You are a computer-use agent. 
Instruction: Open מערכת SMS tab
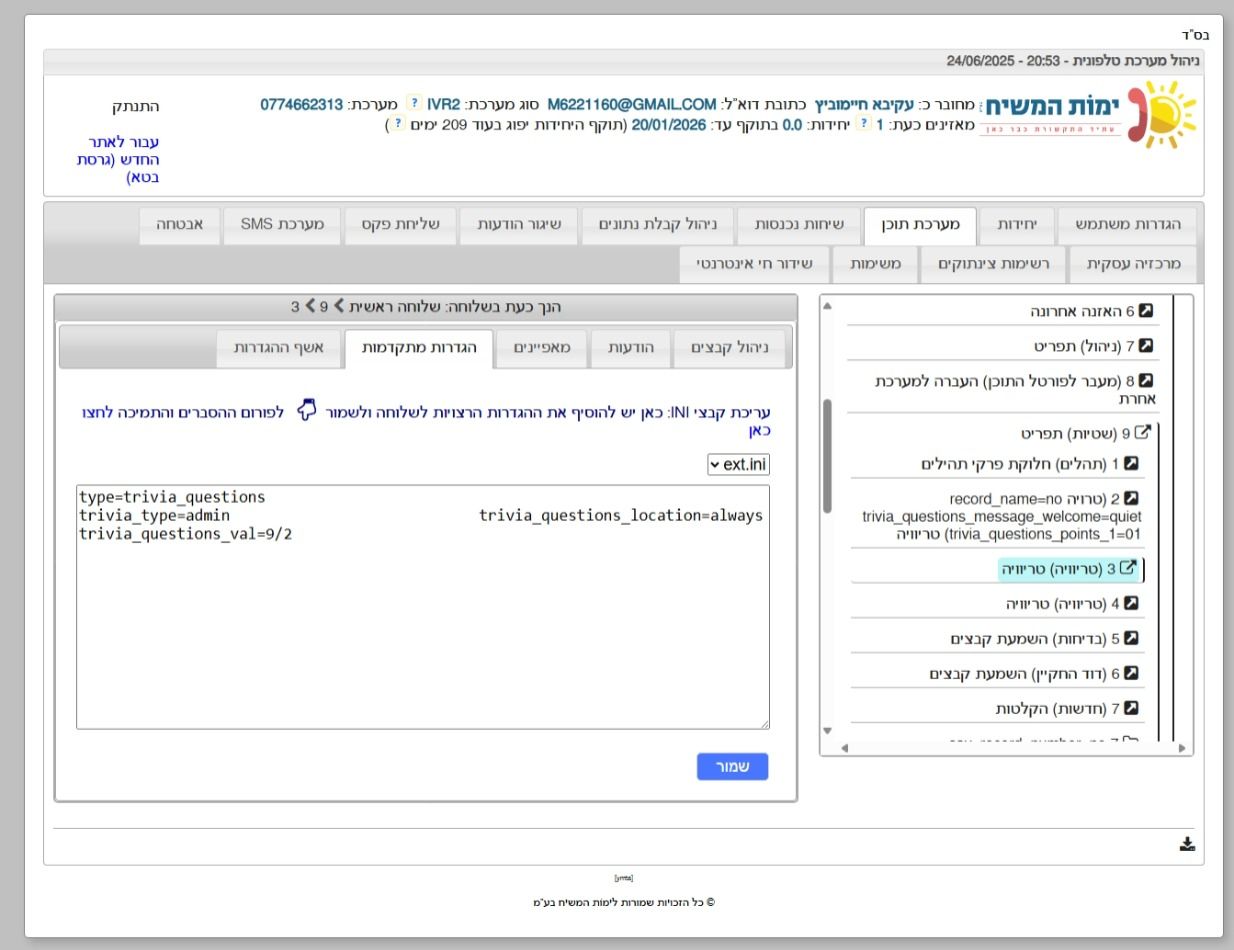coord(282,225)
